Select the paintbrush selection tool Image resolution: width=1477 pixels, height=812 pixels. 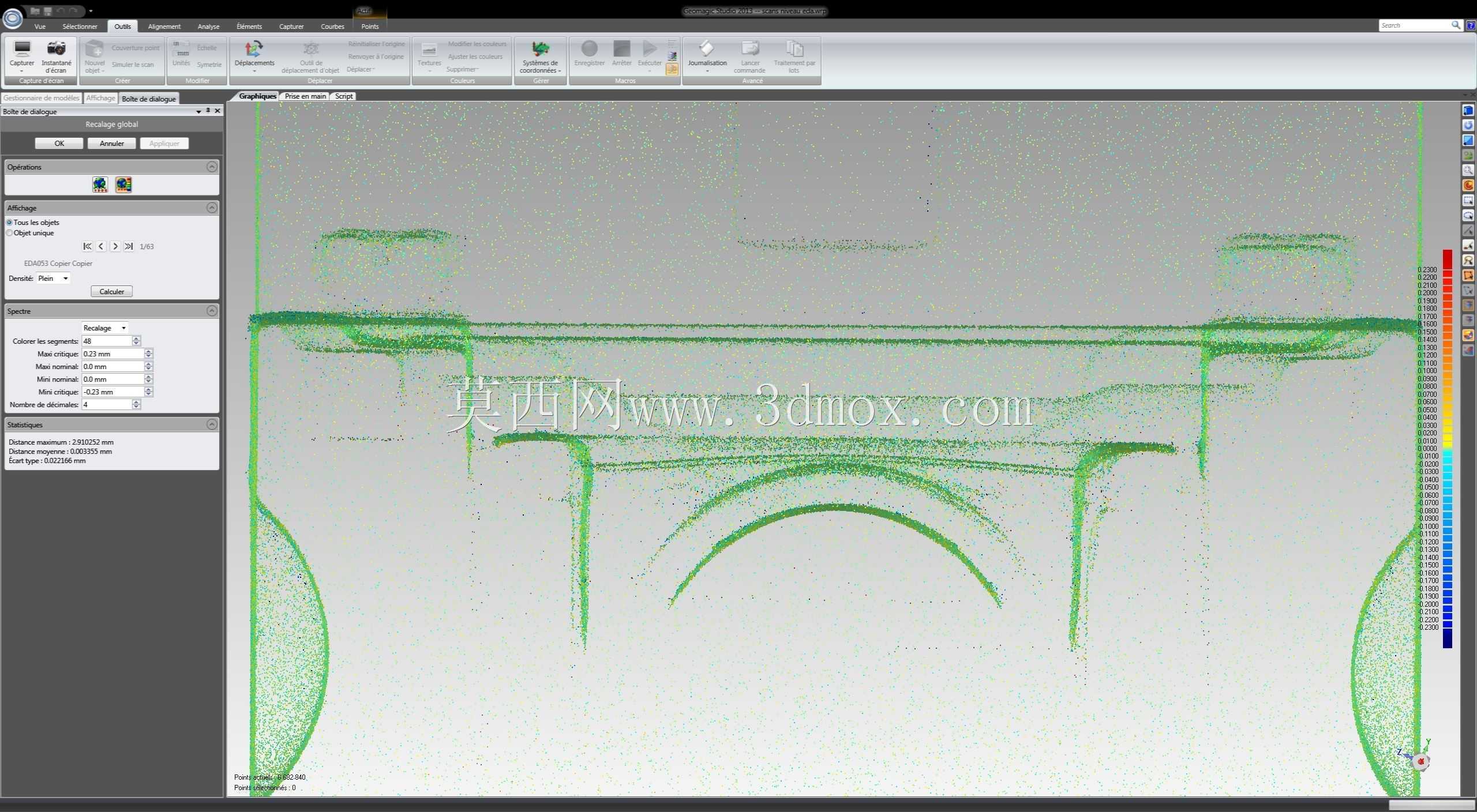(x=1468, y=245)
